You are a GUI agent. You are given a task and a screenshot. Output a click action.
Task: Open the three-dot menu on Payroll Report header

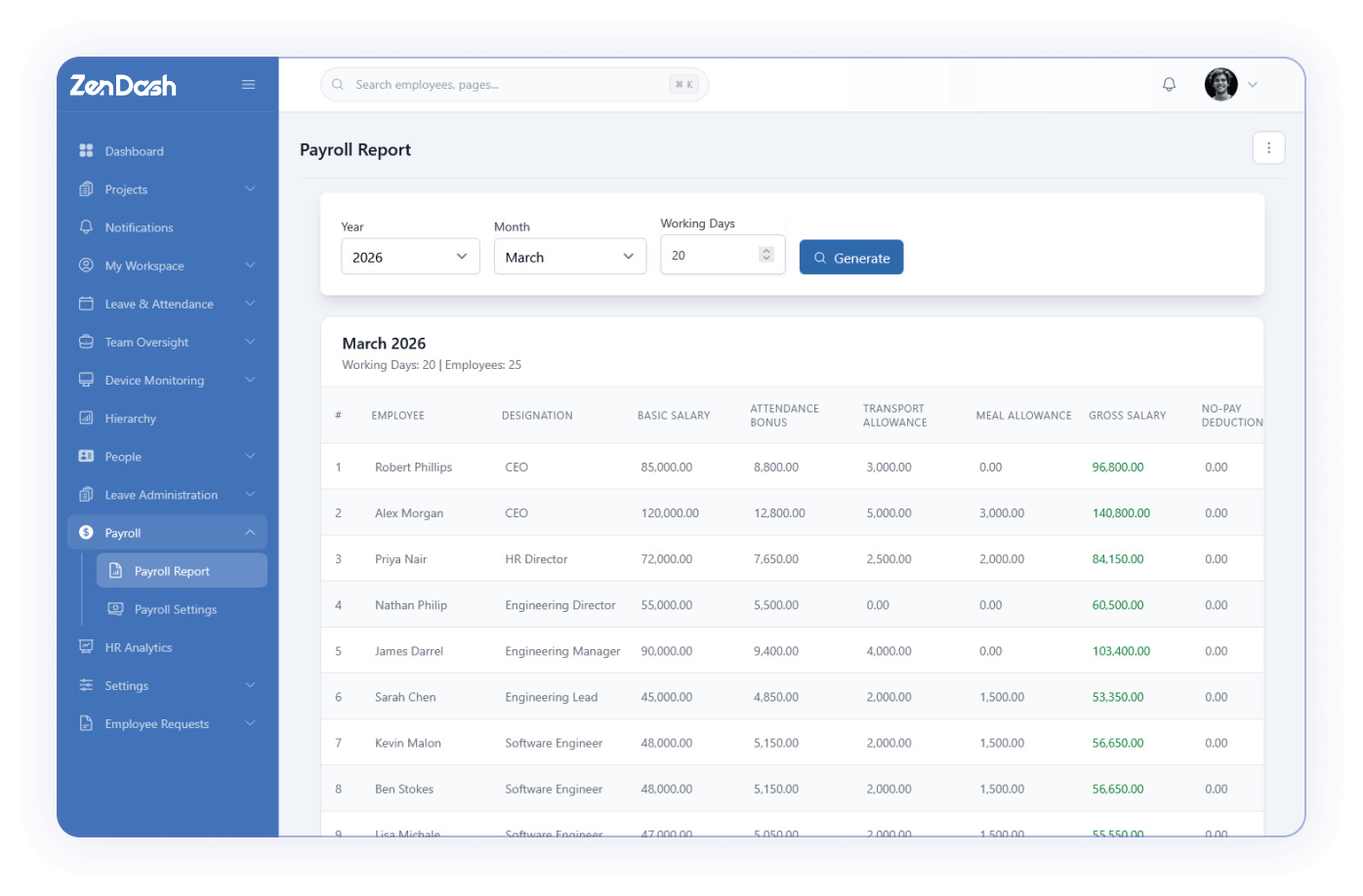coord(1268,147)
